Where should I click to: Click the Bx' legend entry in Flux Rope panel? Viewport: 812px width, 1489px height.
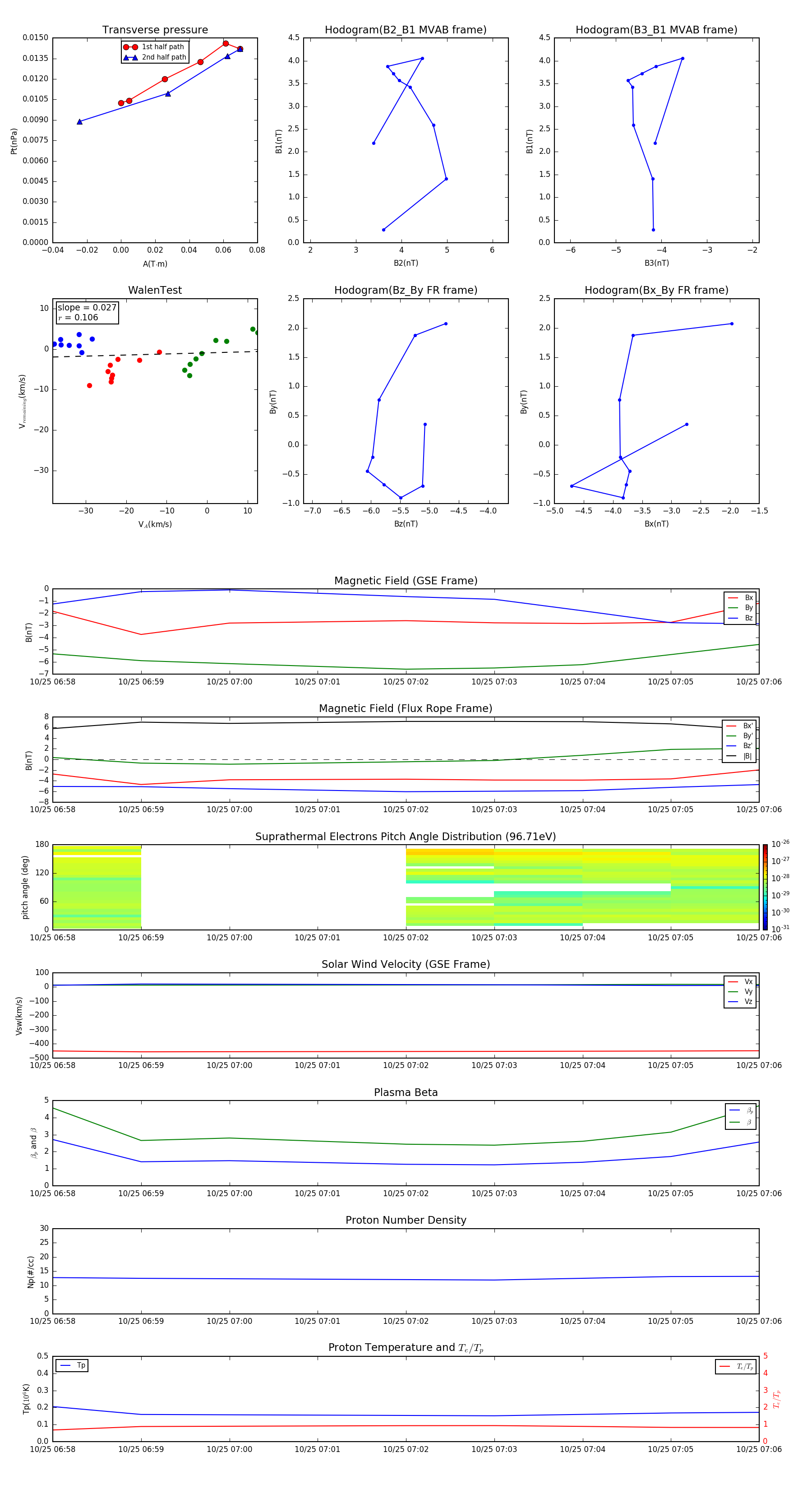point(739,726)
